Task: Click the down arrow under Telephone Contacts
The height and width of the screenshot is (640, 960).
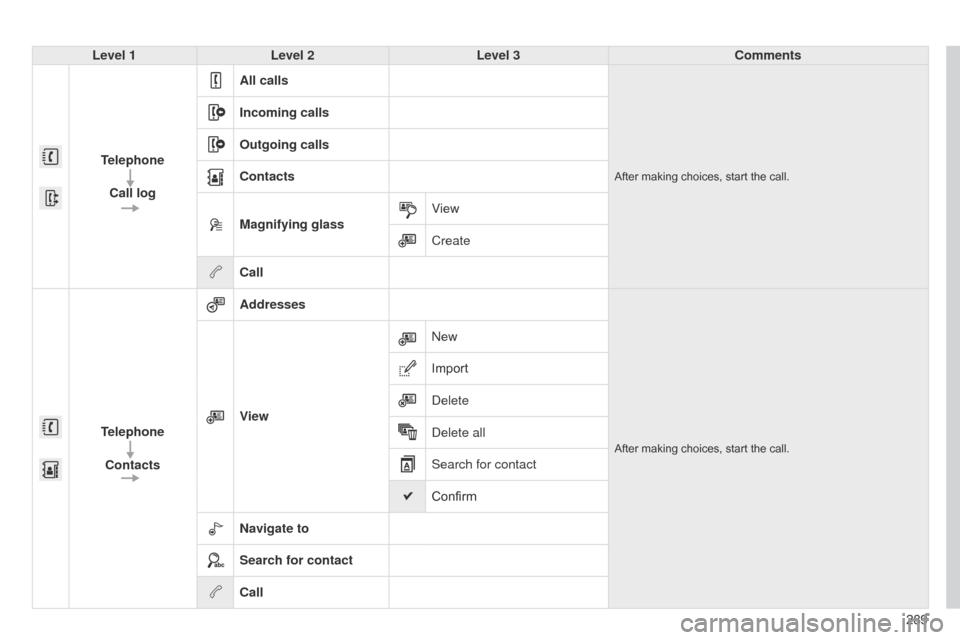Action: point(130,449)
